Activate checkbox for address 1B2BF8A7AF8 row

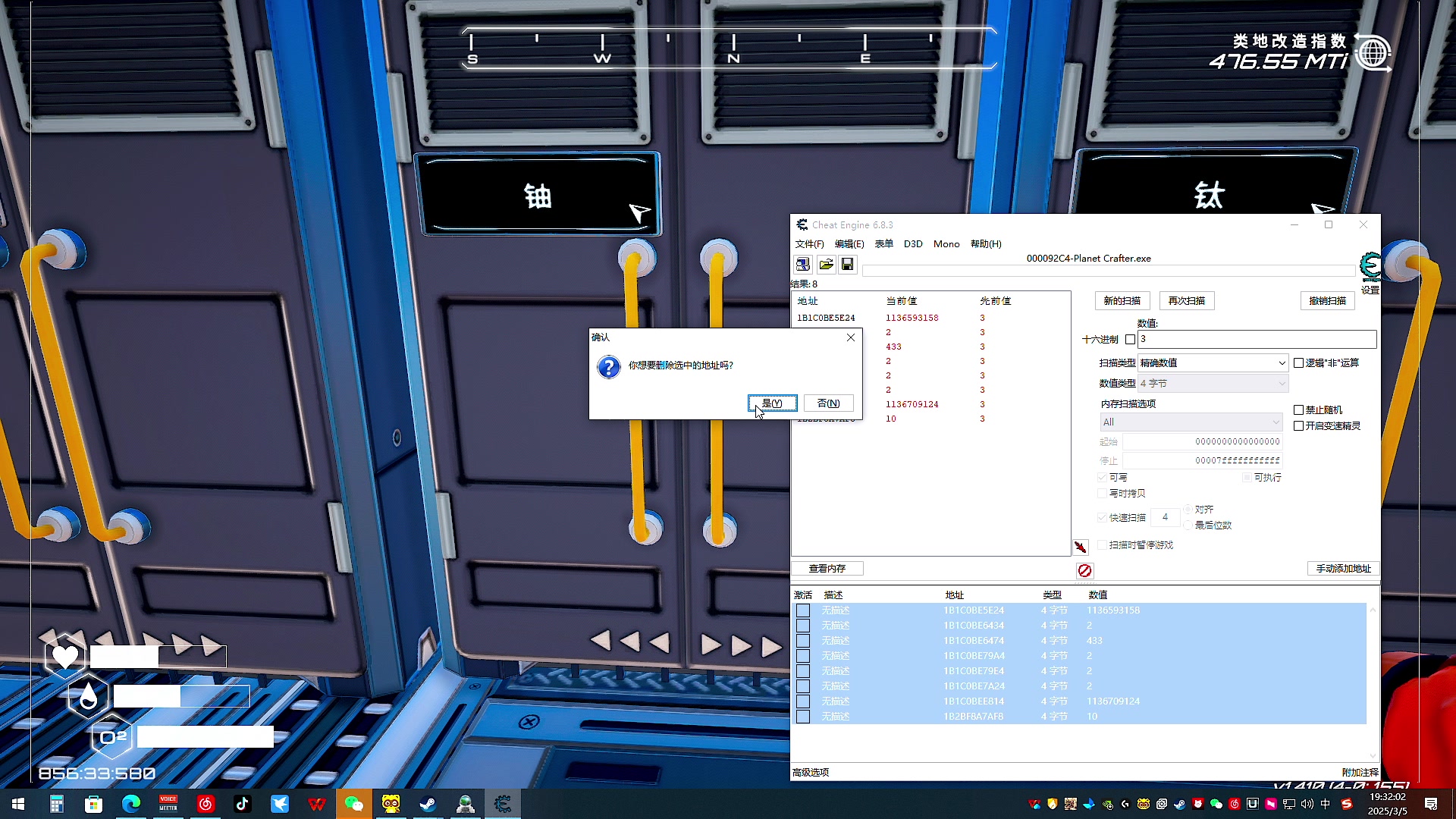click(x=803, y=717)
